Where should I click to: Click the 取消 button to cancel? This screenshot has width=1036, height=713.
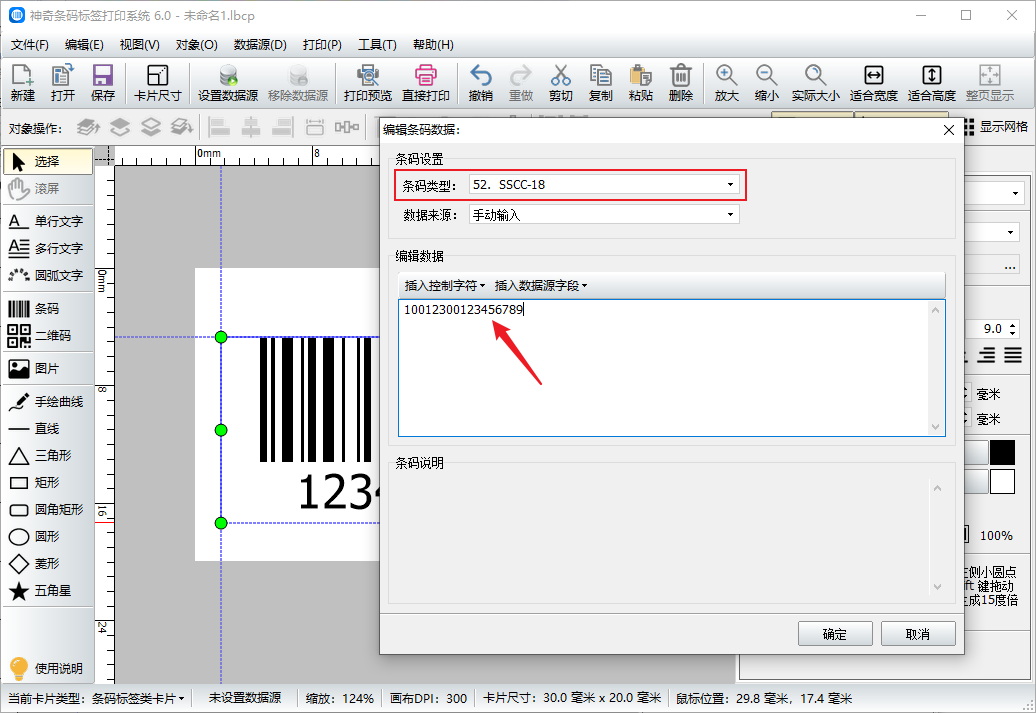coord(917,634)
